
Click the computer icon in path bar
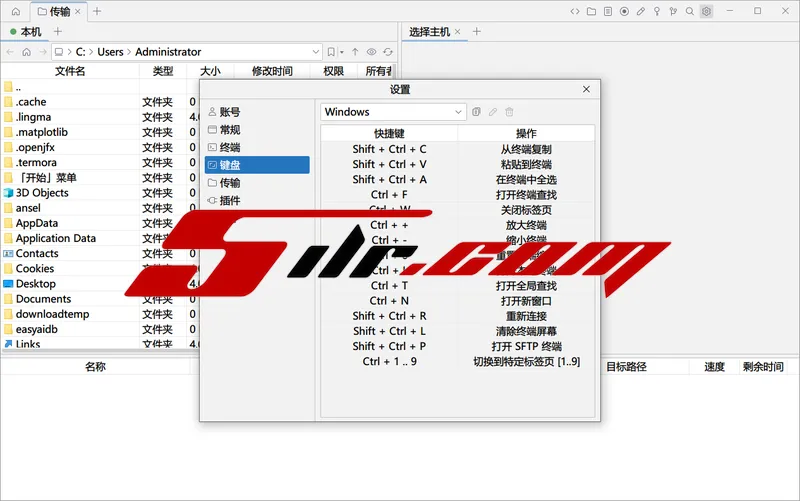click(59, 52)
